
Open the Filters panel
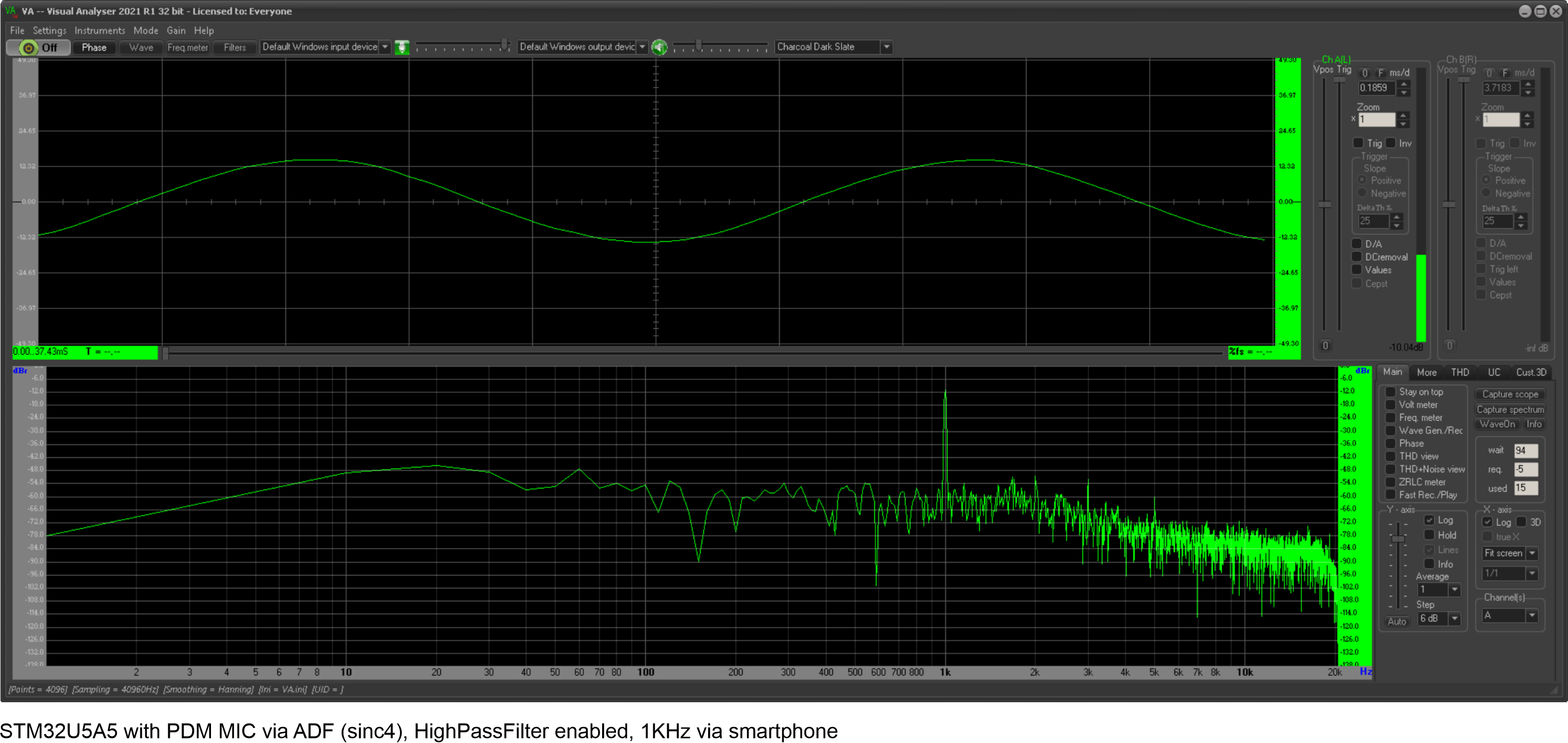tap(234, 47)
